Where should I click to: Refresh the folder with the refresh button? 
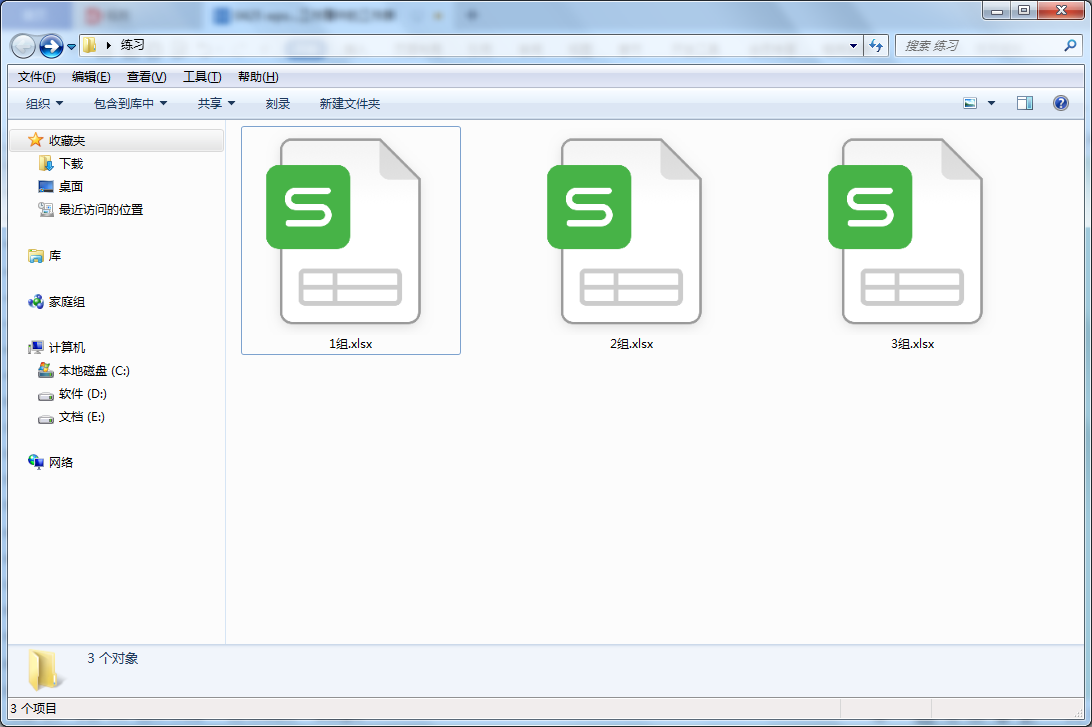(x=876, y=46)
